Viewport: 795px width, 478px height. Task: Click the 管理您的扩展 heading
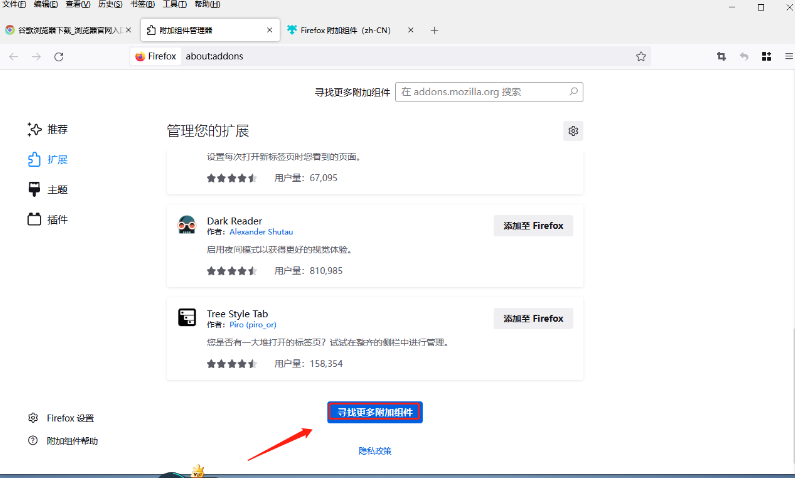pos(207,131)
